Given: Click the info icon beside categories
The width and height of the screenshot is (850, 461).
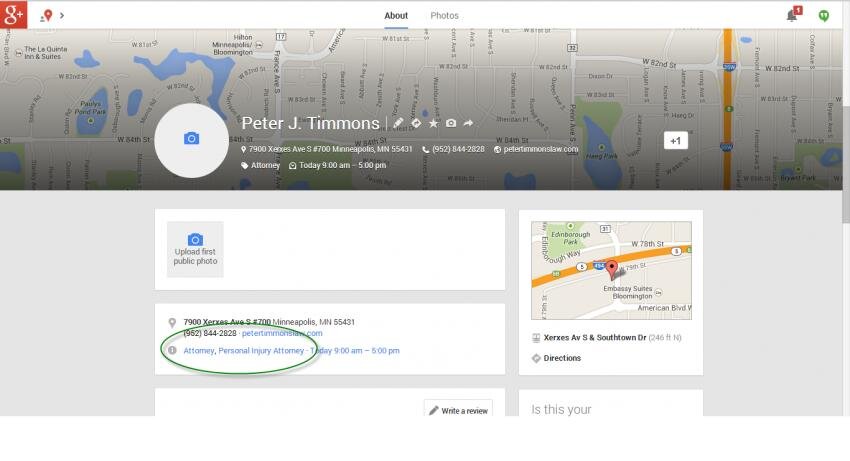Looking at the screenshot, I should pos(172,350).
